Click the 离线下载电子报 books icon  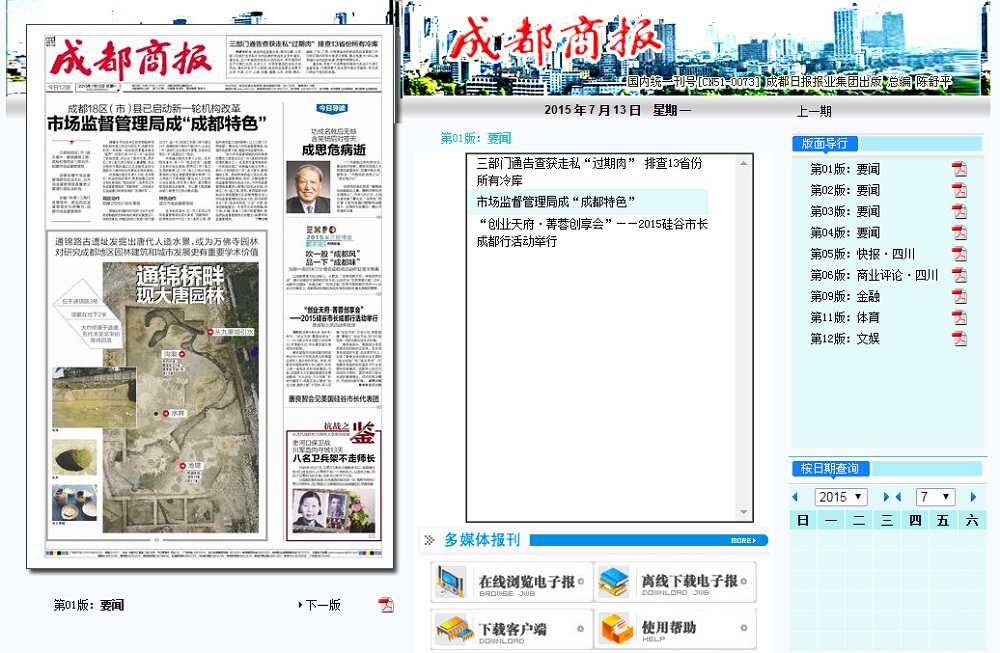[x=614, y=582]
